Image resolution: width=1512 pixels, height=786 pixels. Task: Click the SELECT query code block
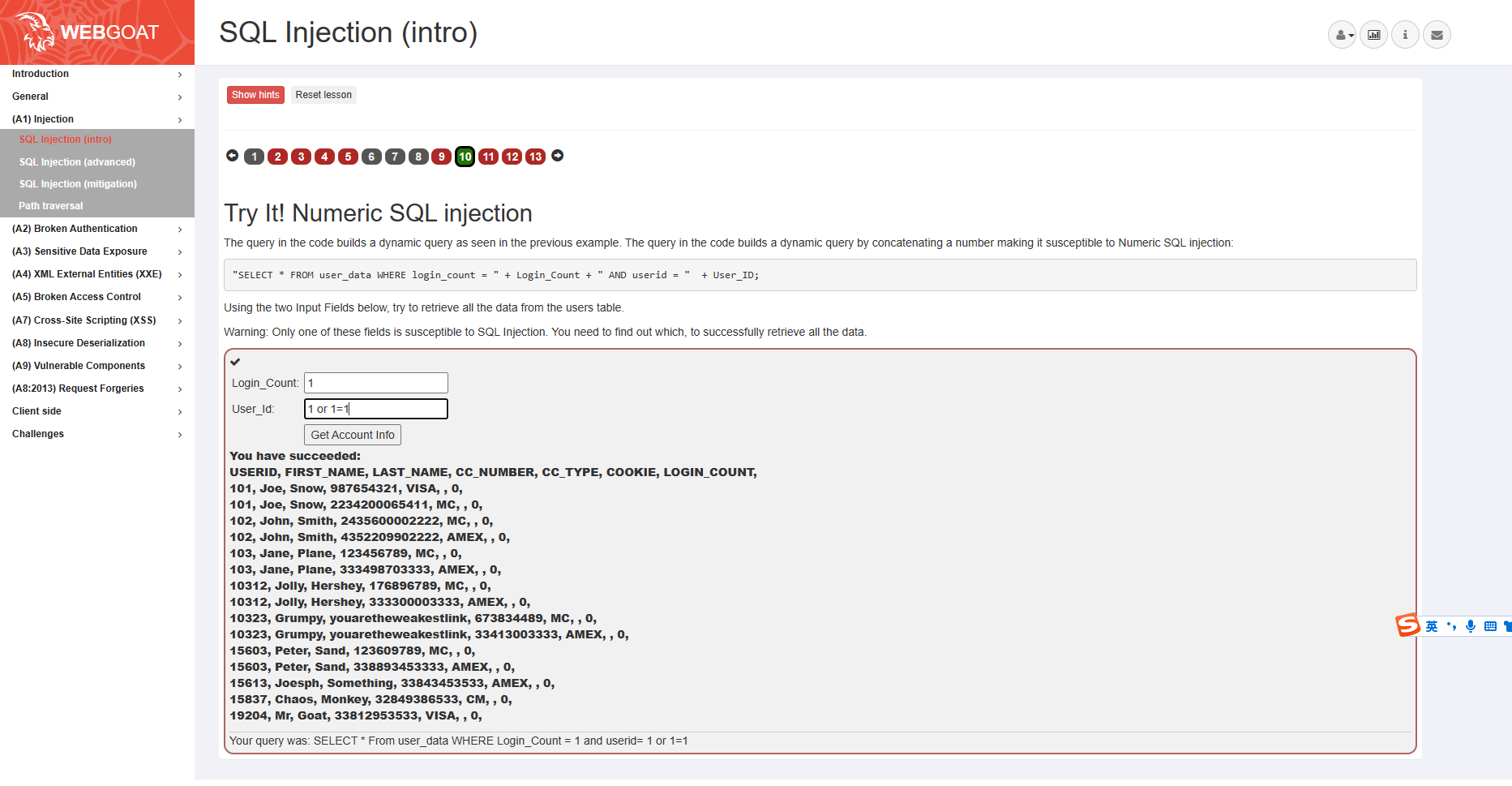coord(820,275)
